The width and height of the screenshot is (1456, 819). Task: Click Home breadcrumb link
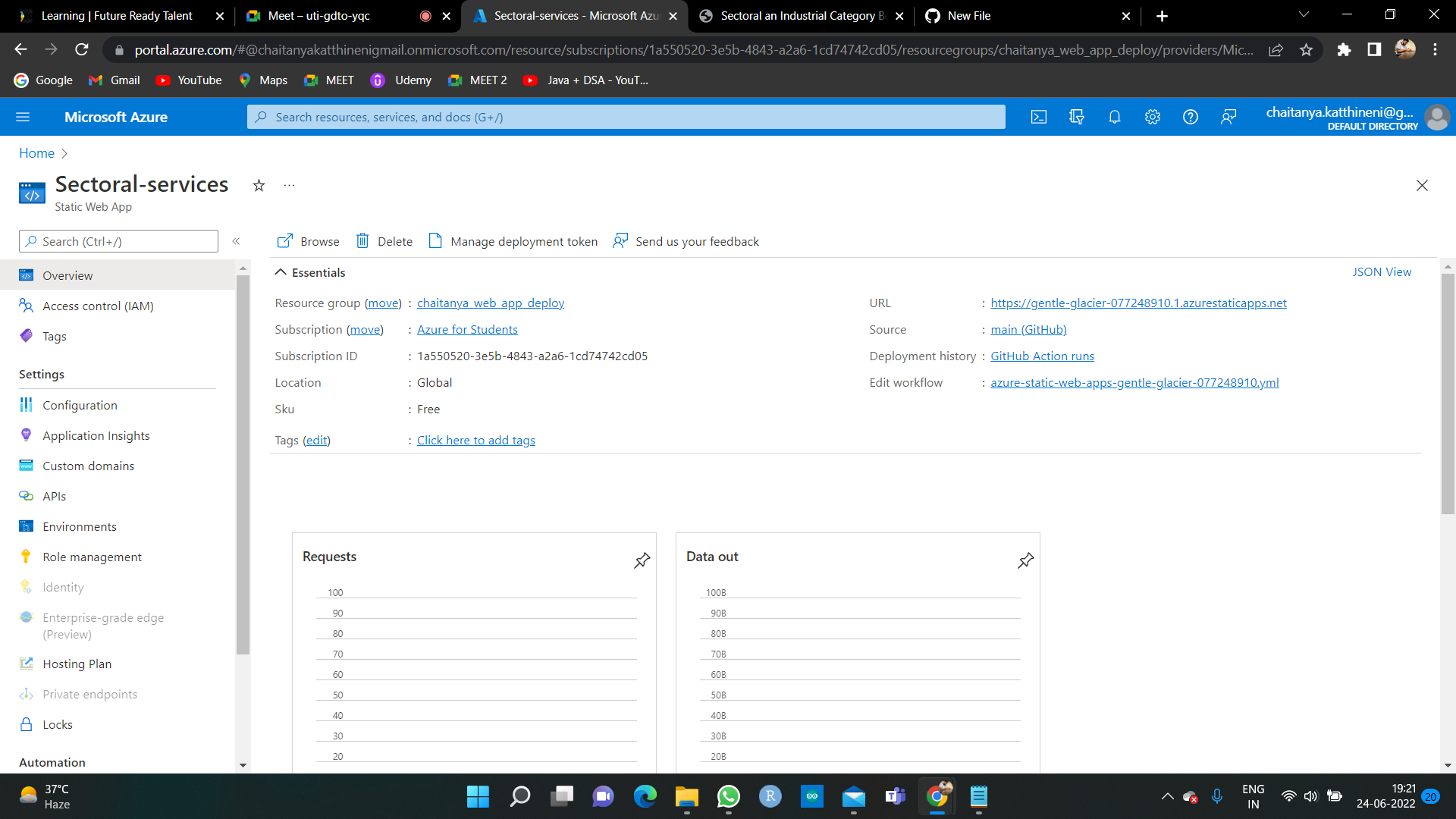[x=36, y=153]
